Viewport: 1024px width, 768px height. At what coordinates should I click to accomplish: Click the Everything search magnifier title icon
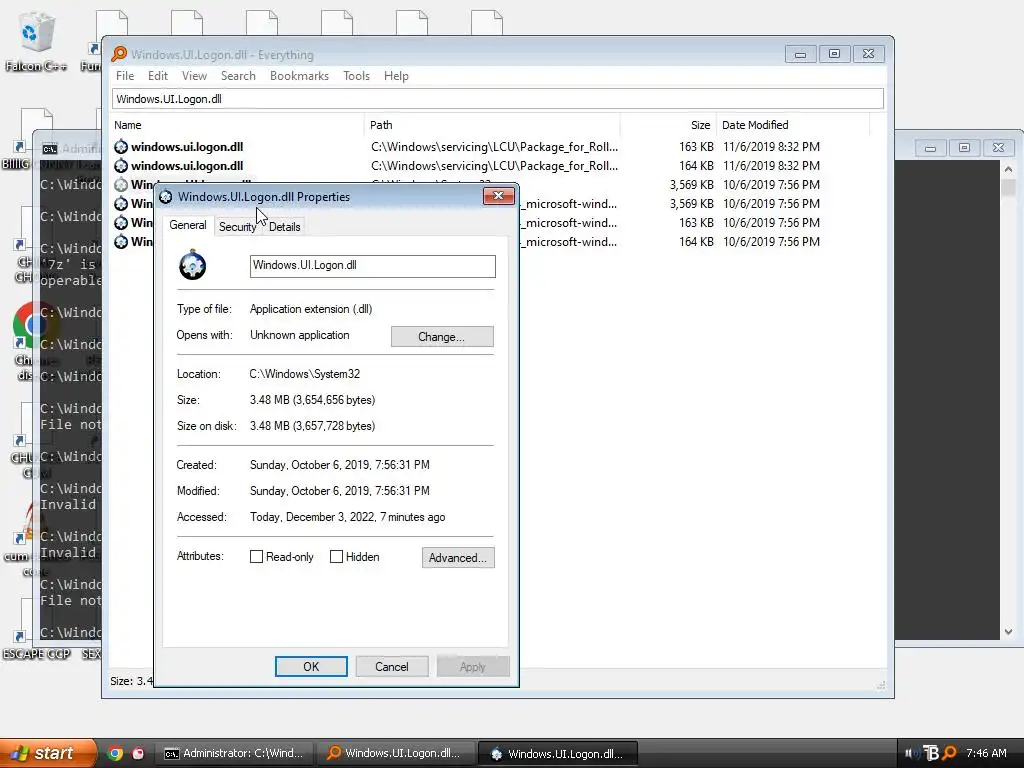pos(119,54)
